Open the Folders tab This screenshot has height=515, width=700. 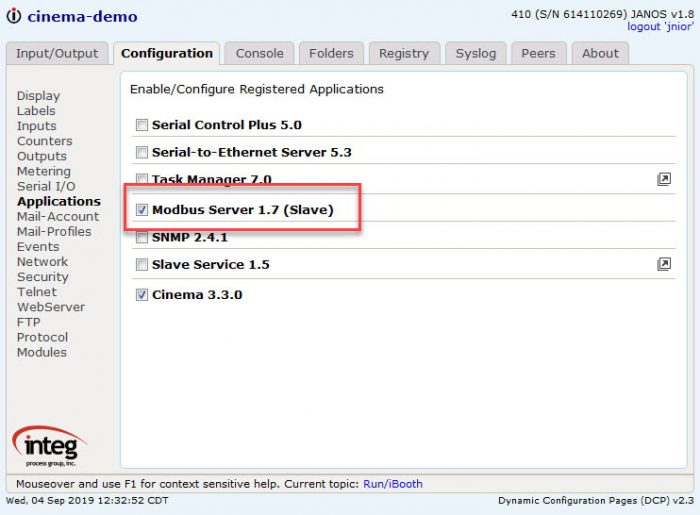click(x=331, y=54)
